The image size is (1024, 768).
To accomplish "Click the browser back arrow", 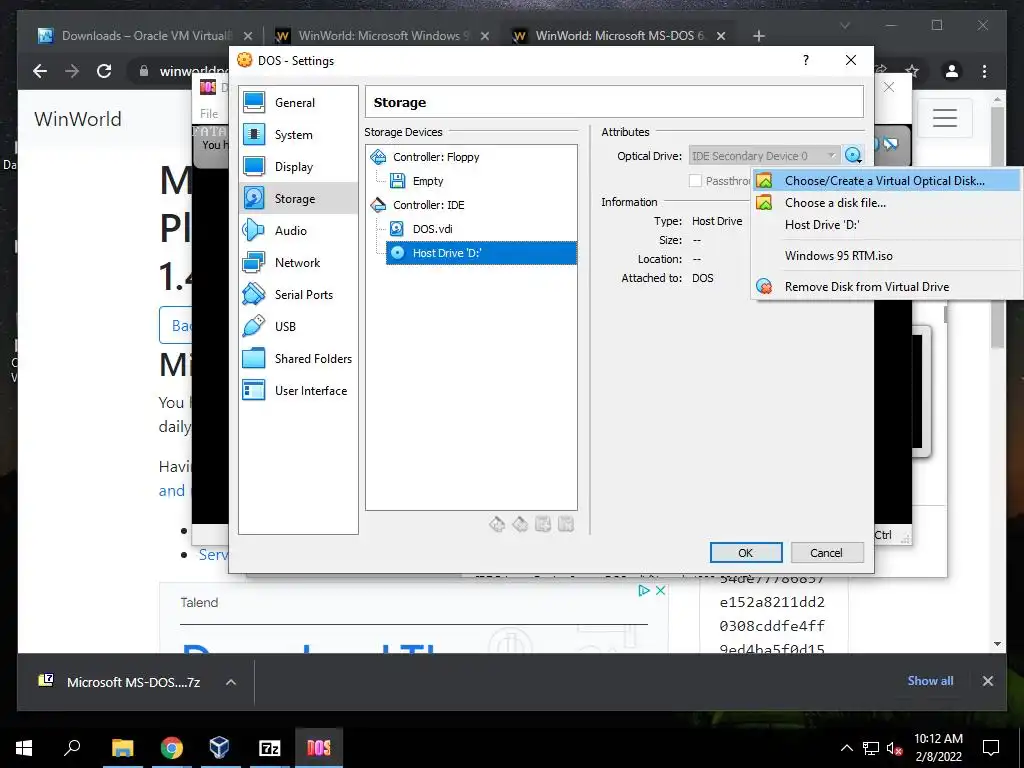I will click(x=40, y=71).
